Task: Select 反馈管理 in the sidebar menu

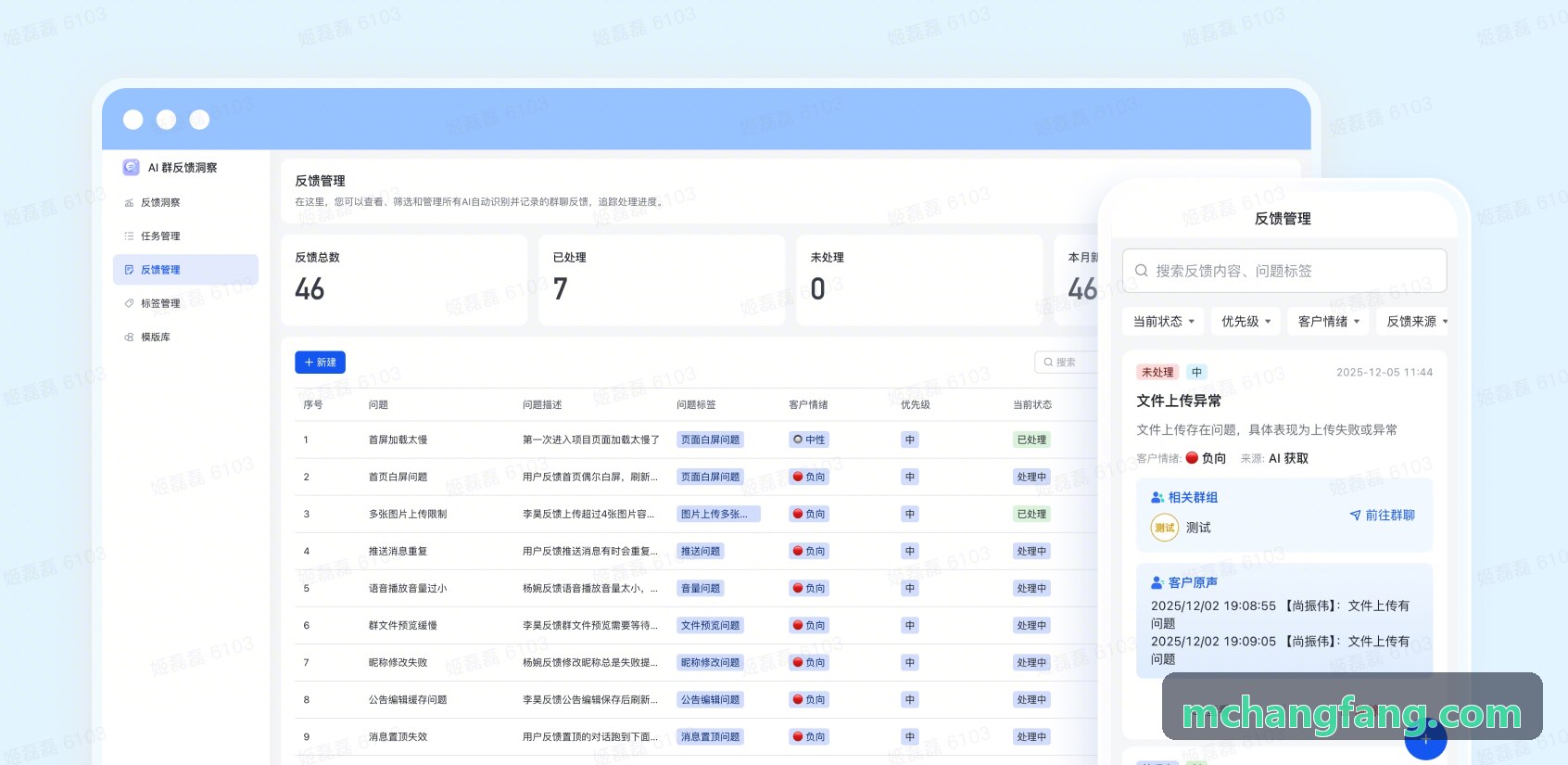Action: (x=185, y=269)
